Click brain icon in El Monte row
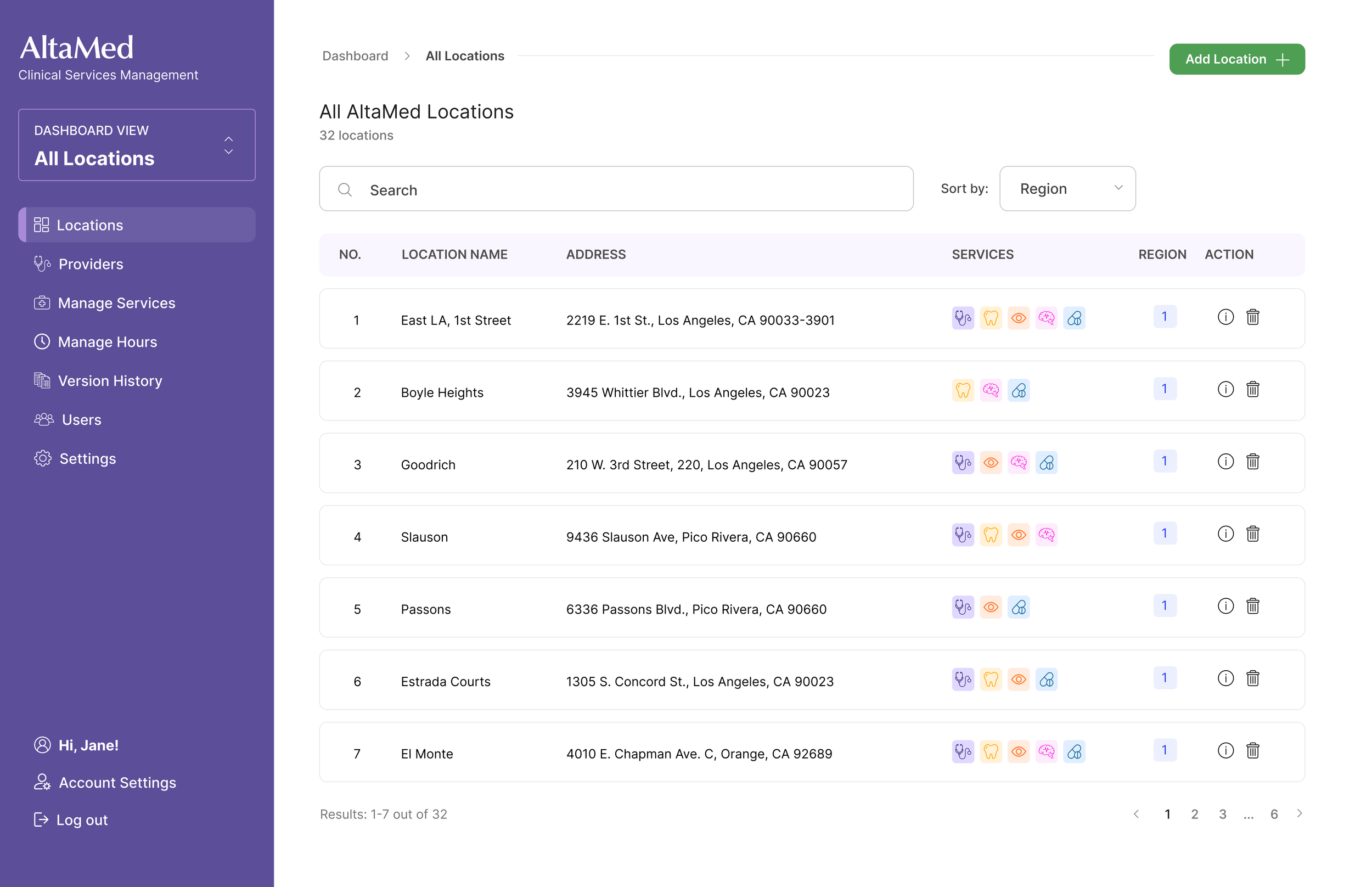 pyautogui.click(x=1046, y=751)
